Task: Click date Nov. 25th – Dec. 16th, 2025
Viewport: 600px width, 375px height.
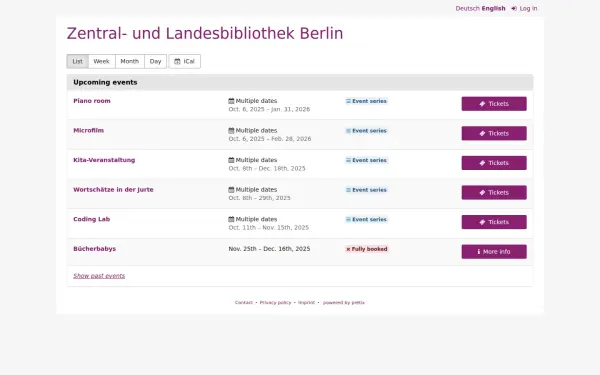Action: tap(269, 249)
